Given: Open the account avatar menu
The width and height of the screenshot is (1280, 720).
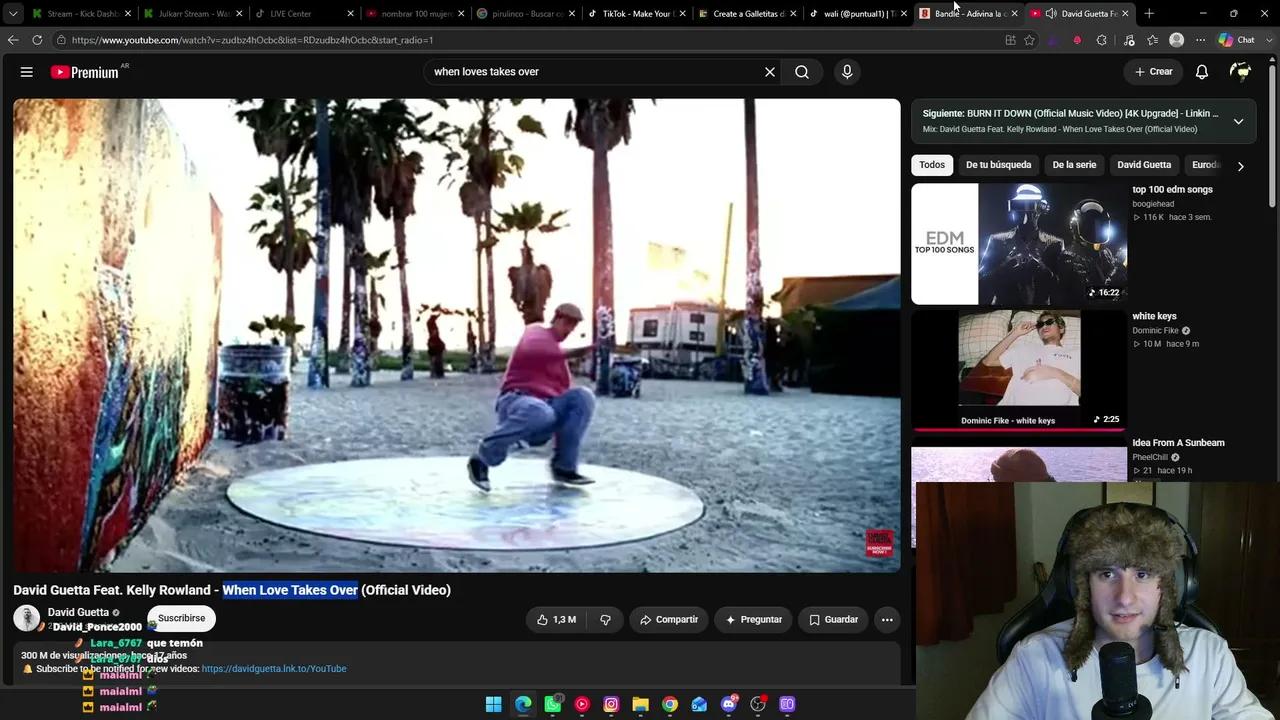Looking at the screenshot, I should coord(1240,72).
